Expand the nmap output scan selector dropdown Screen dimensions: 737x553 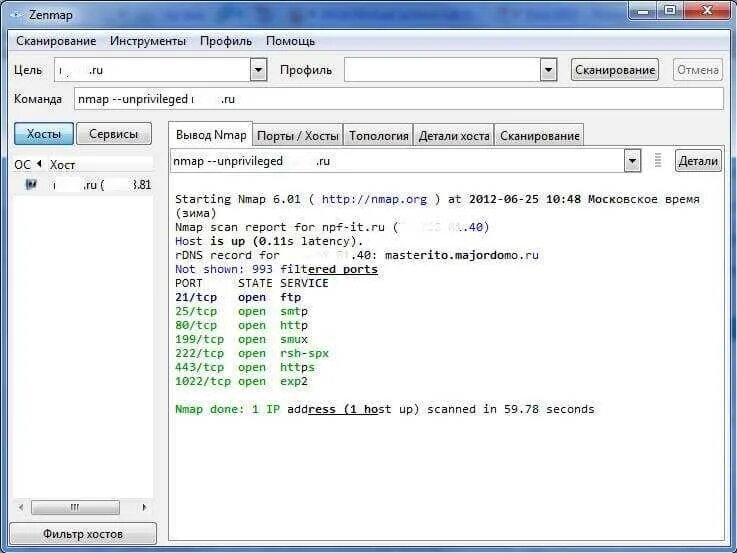coord(633,161)
